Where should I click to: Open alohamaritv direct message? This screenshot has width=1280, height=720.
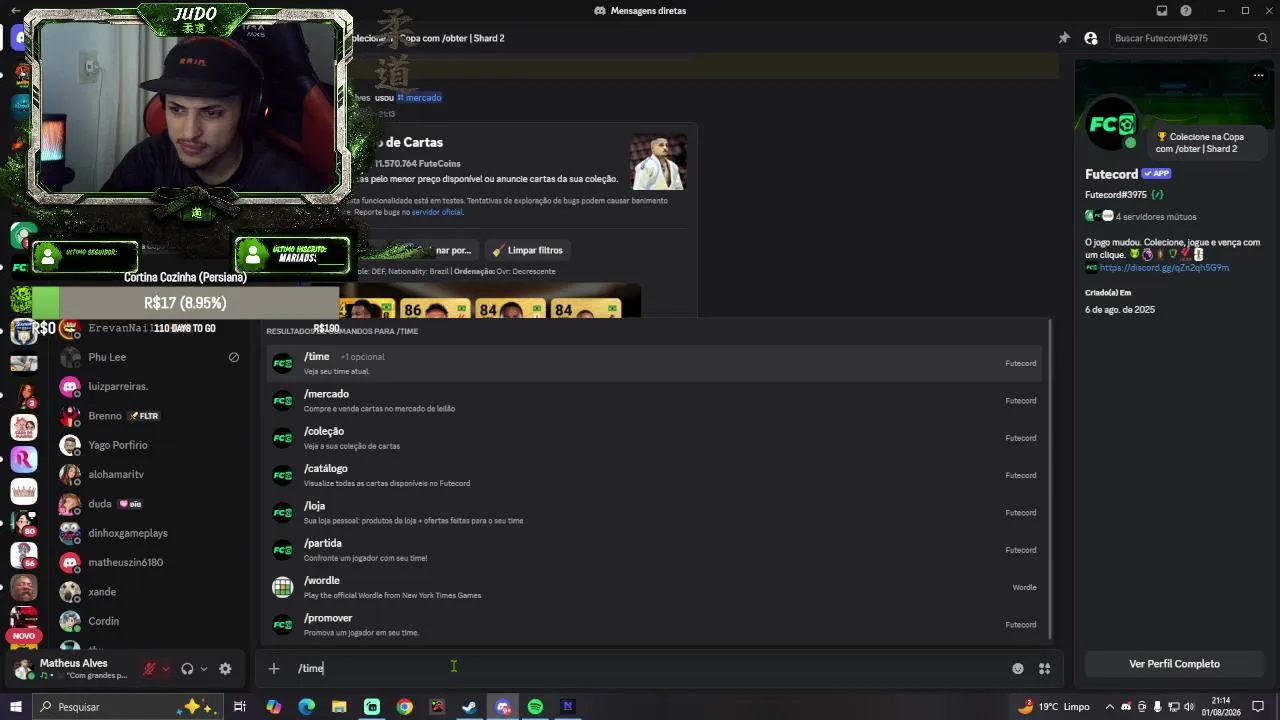coord(150,474)
